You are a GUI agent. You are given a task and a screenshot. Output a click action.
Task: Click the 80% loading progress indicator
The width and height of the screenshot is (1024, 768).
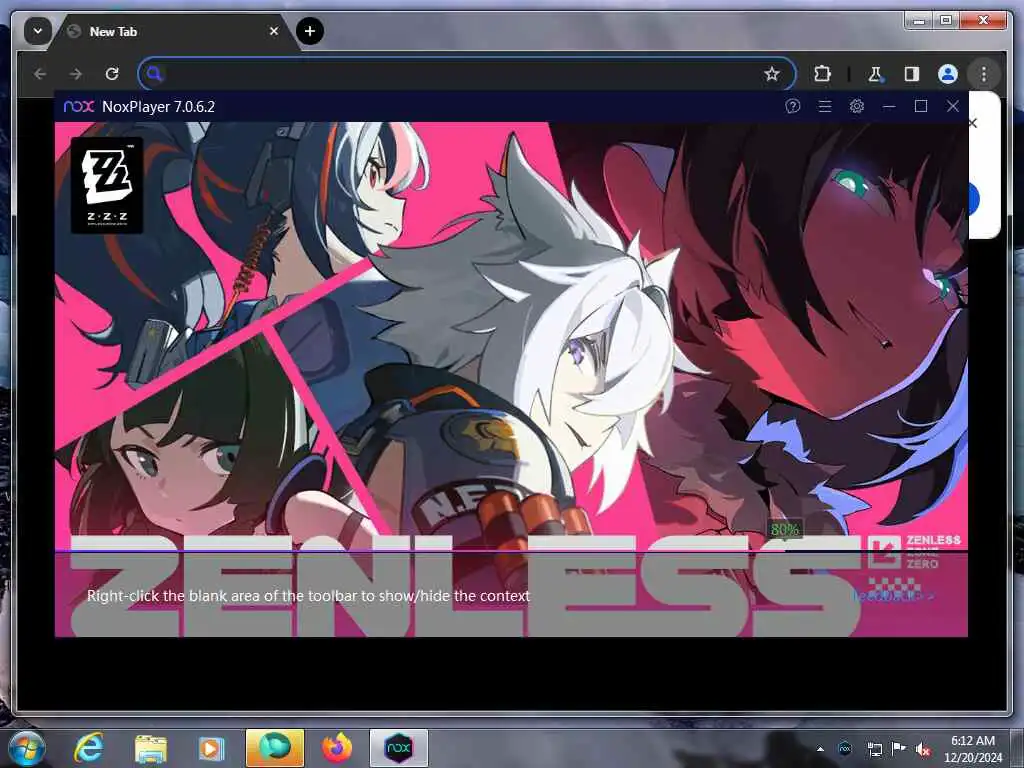coord(784,530)
